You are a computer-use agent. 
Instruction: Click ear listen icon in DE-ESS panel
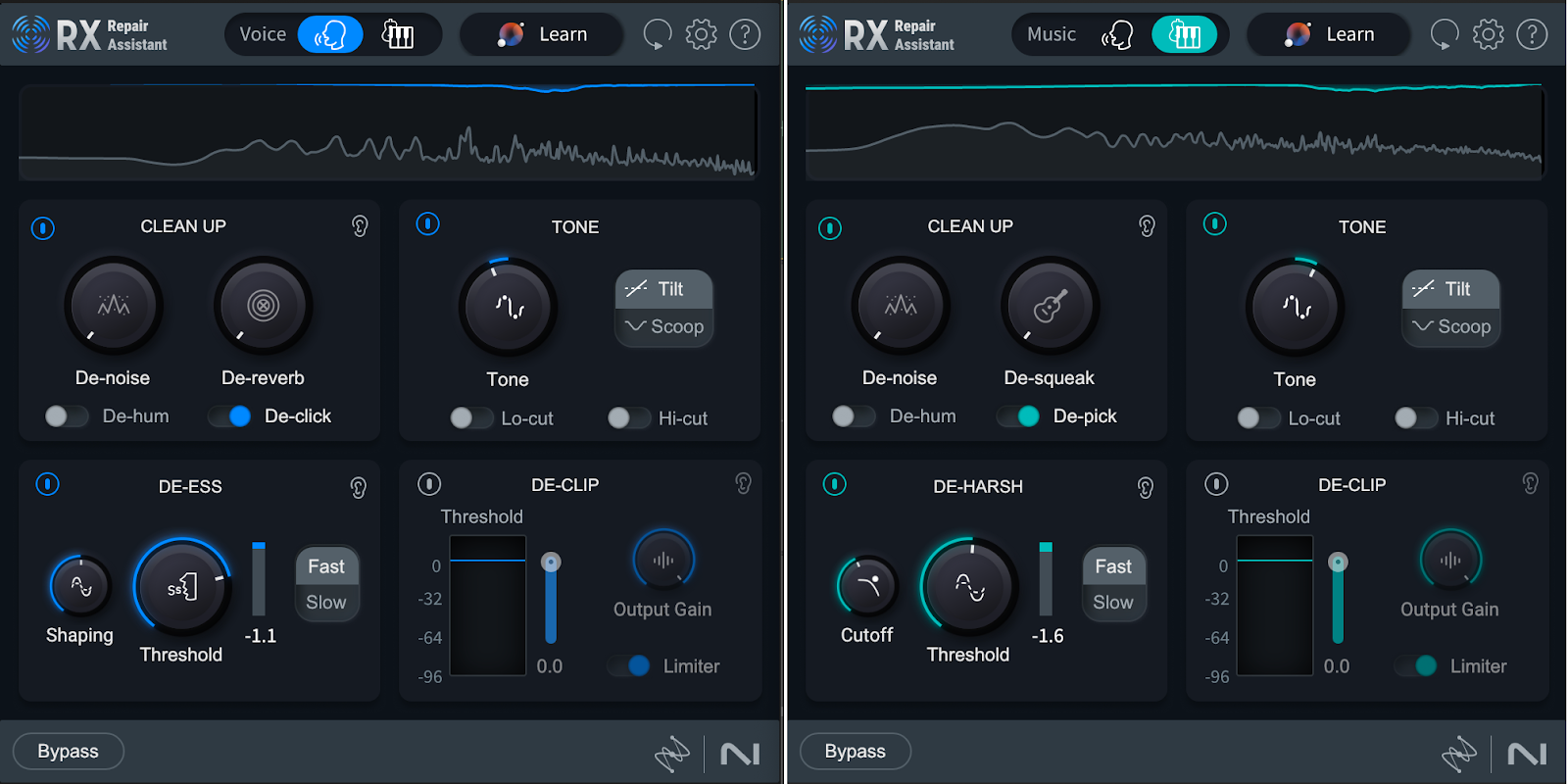click(359, 487)
